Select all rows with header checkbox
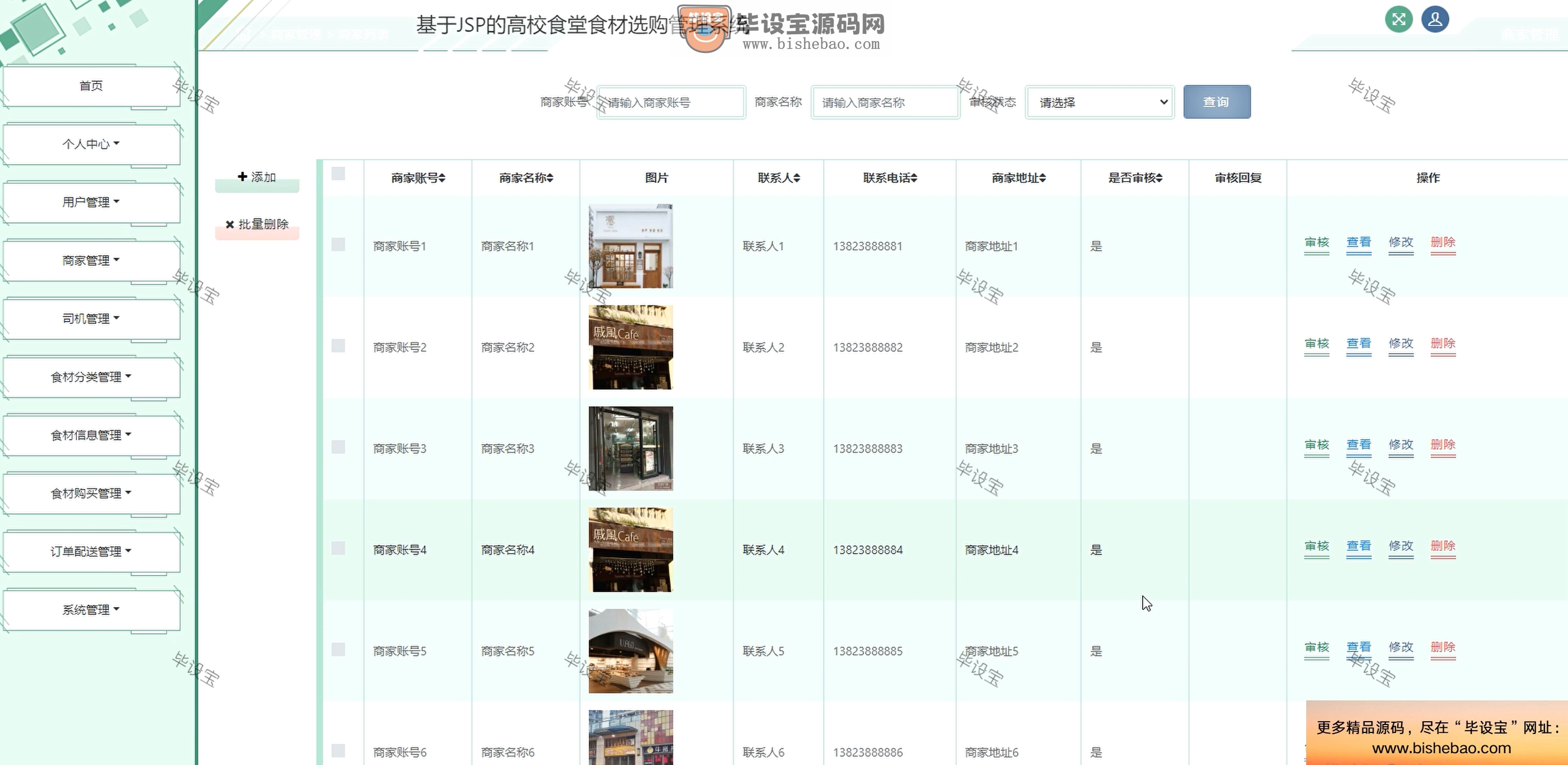 338,174
